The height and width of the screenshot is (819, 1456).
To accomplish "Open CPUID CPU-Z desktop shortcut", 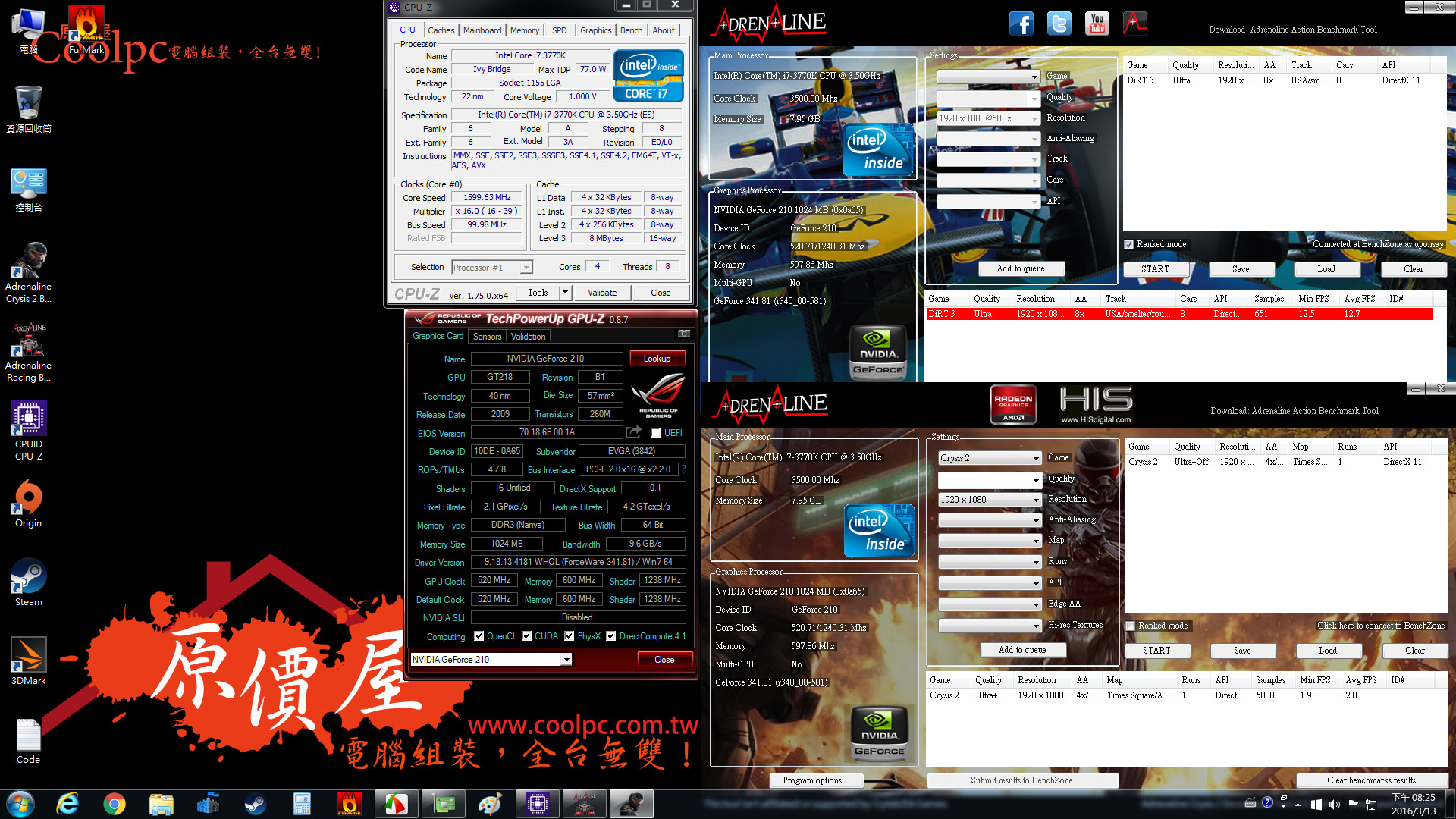I will pyautogui.click(x=29, y=431).
